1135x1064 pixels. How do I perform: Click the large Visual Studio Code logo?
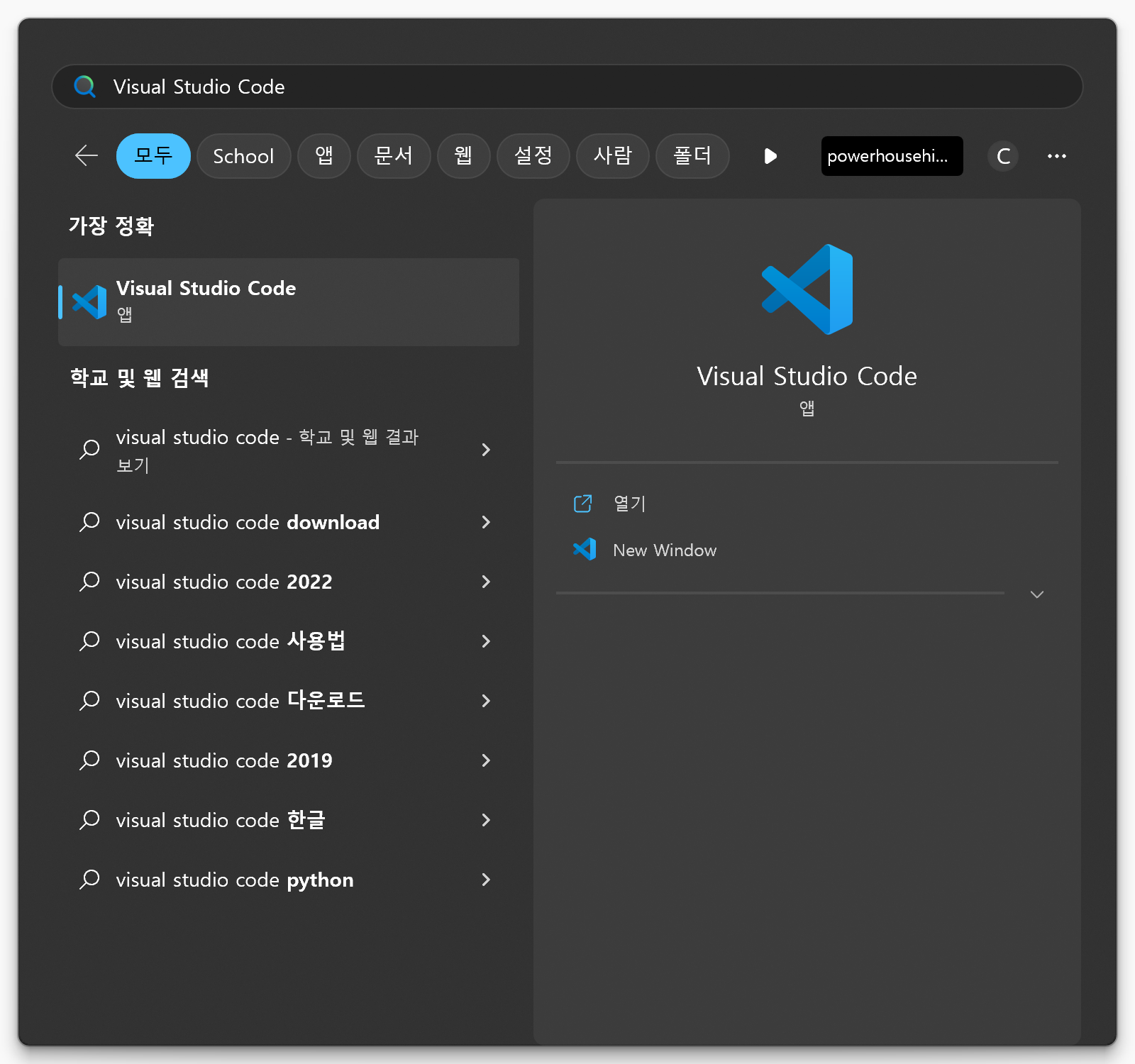tap(807, 289)
